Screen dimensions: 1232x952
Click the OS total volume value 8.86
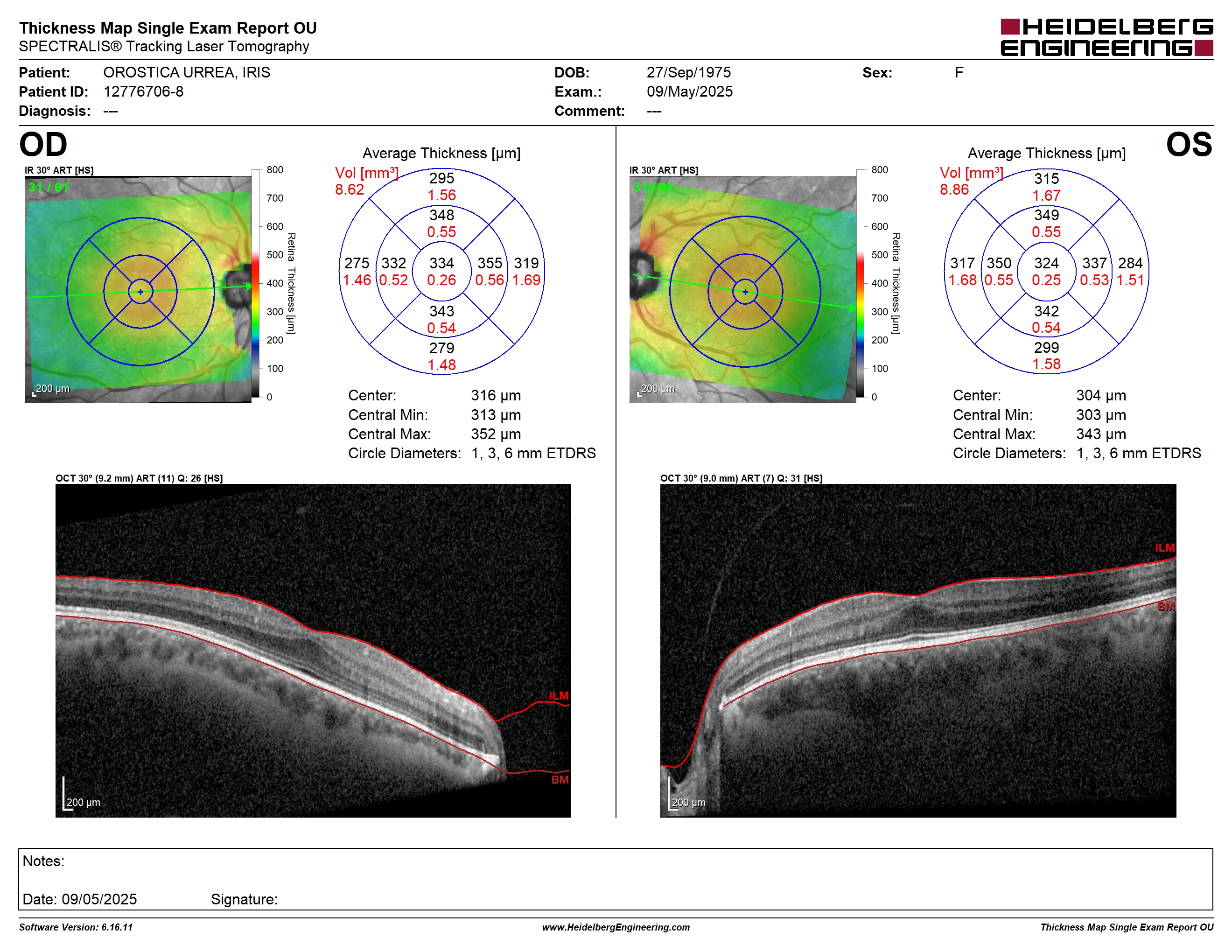(954, 189)
